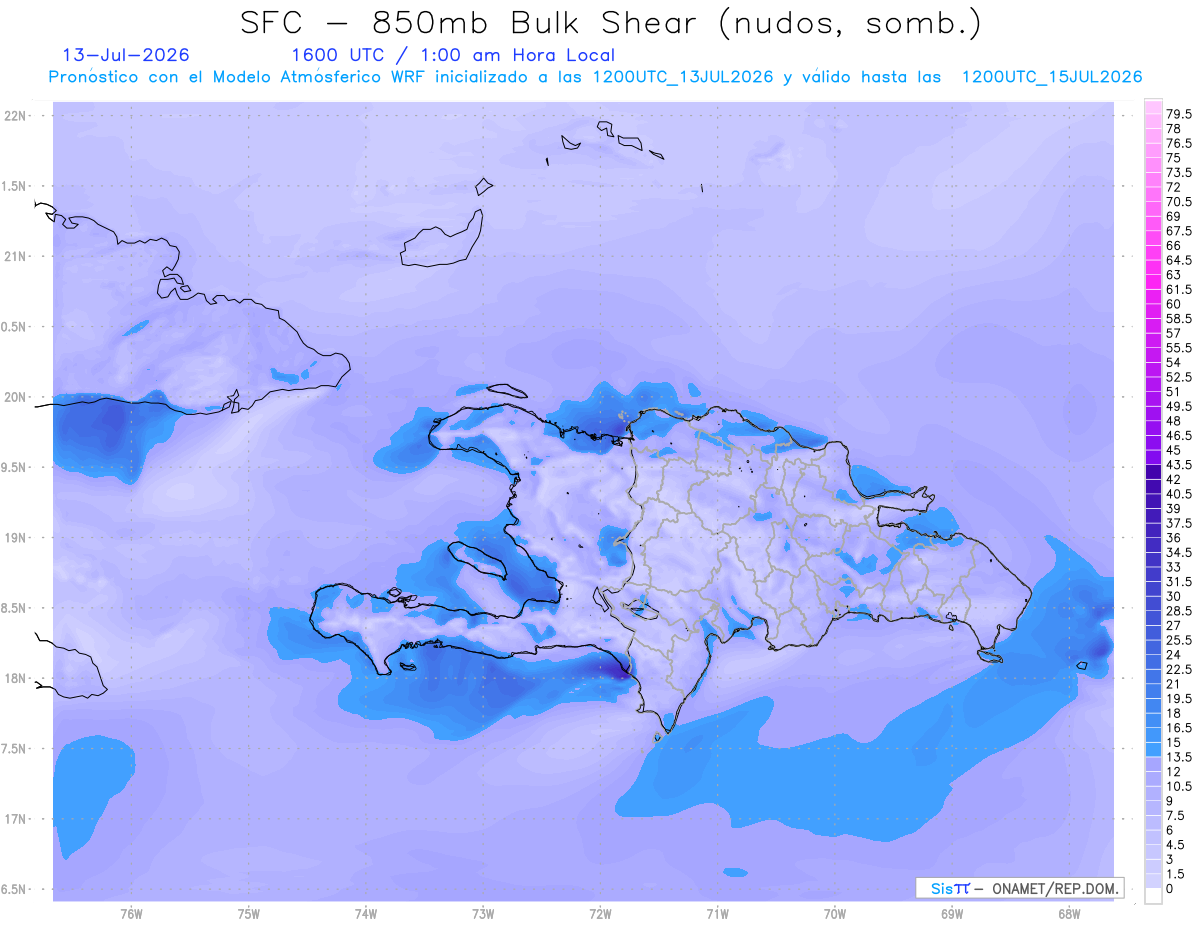Click the '18N' latitude label
Viewport: 1200px width, 927px height.
point(16,679)
